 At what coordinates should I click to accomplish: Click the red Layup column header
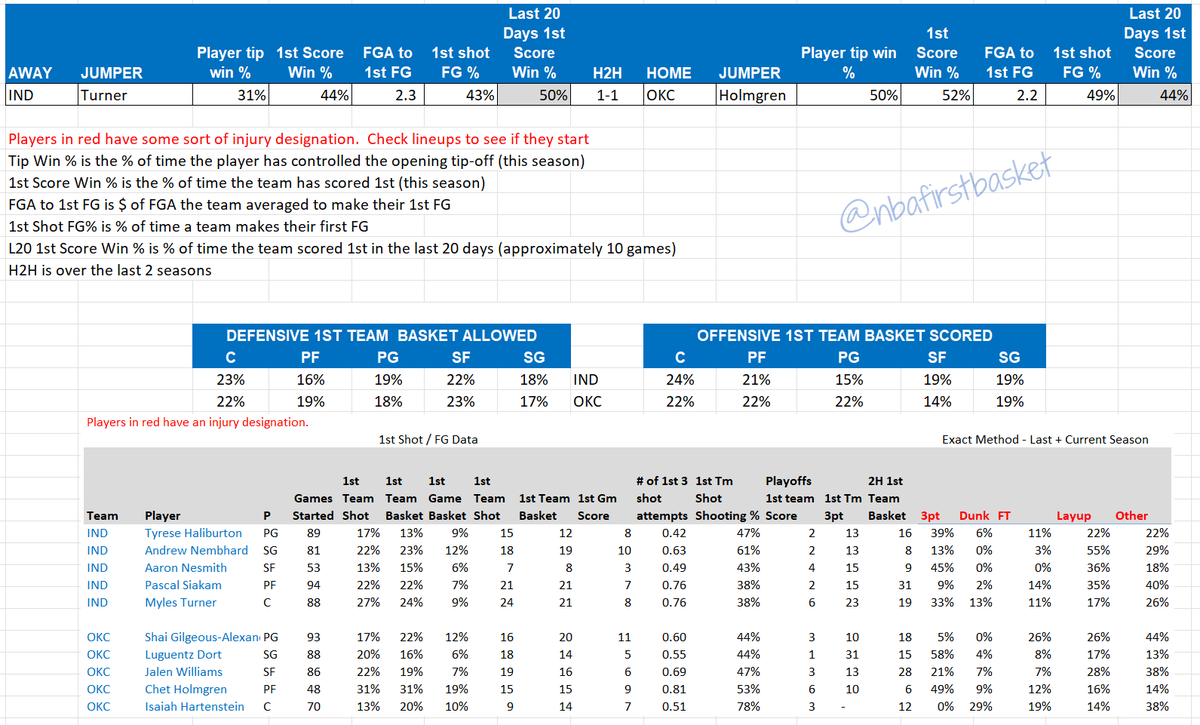1075,516
